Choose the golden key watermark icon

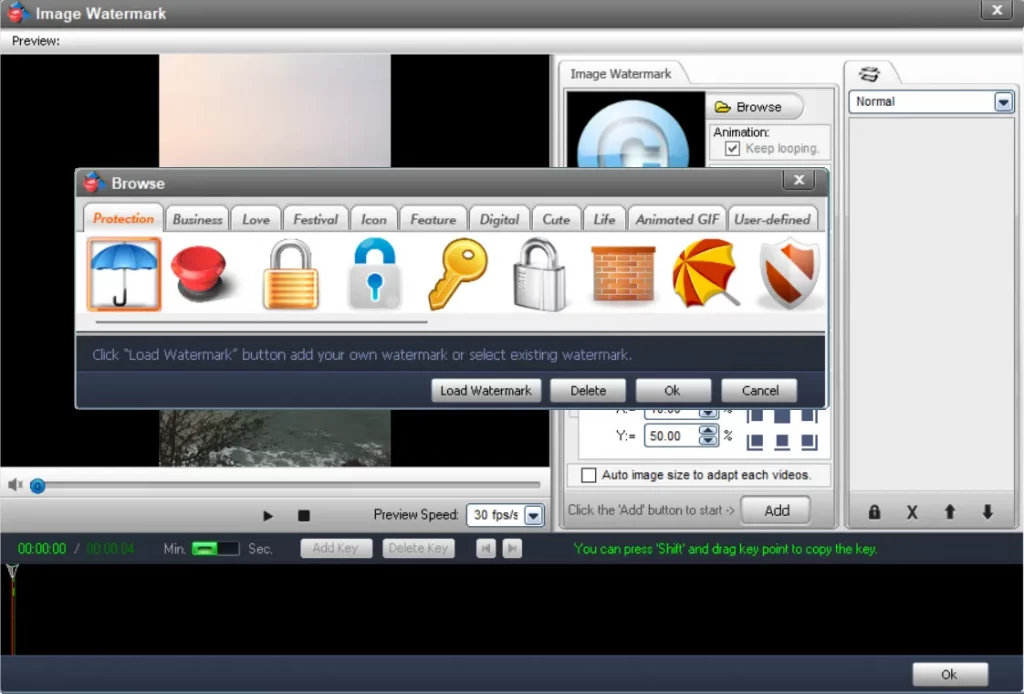click(457, 274)
